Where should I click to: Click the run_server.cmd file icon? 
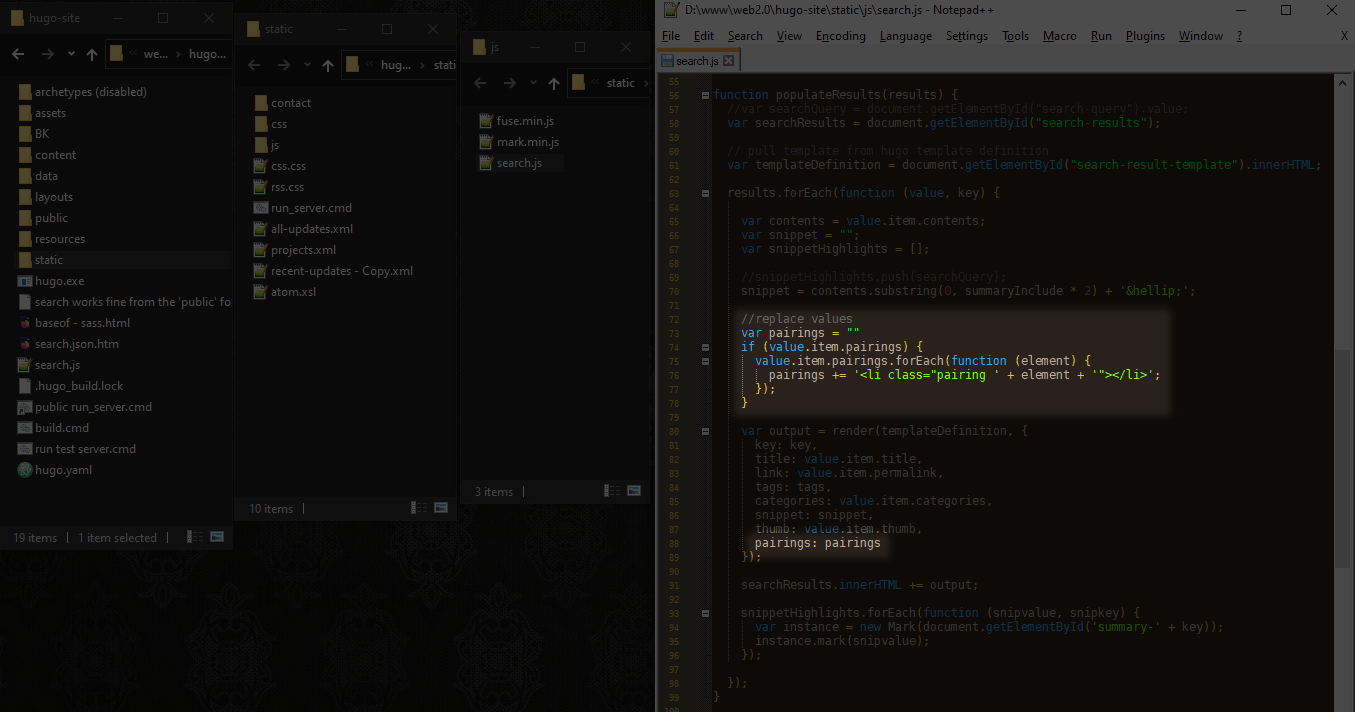click(x=261, y=208)
